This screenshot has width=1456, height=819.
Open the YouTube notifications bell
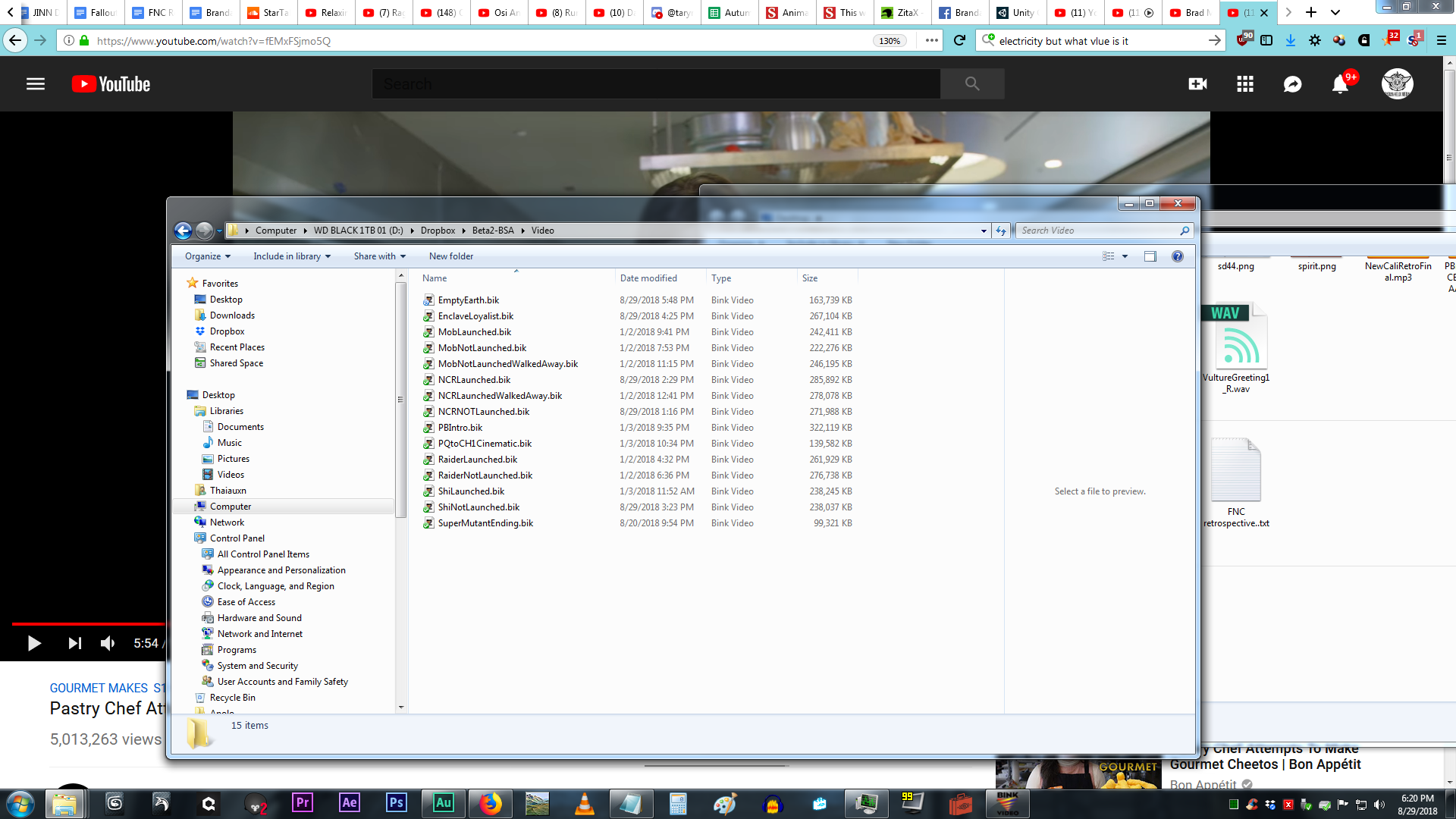[1340, 84]
